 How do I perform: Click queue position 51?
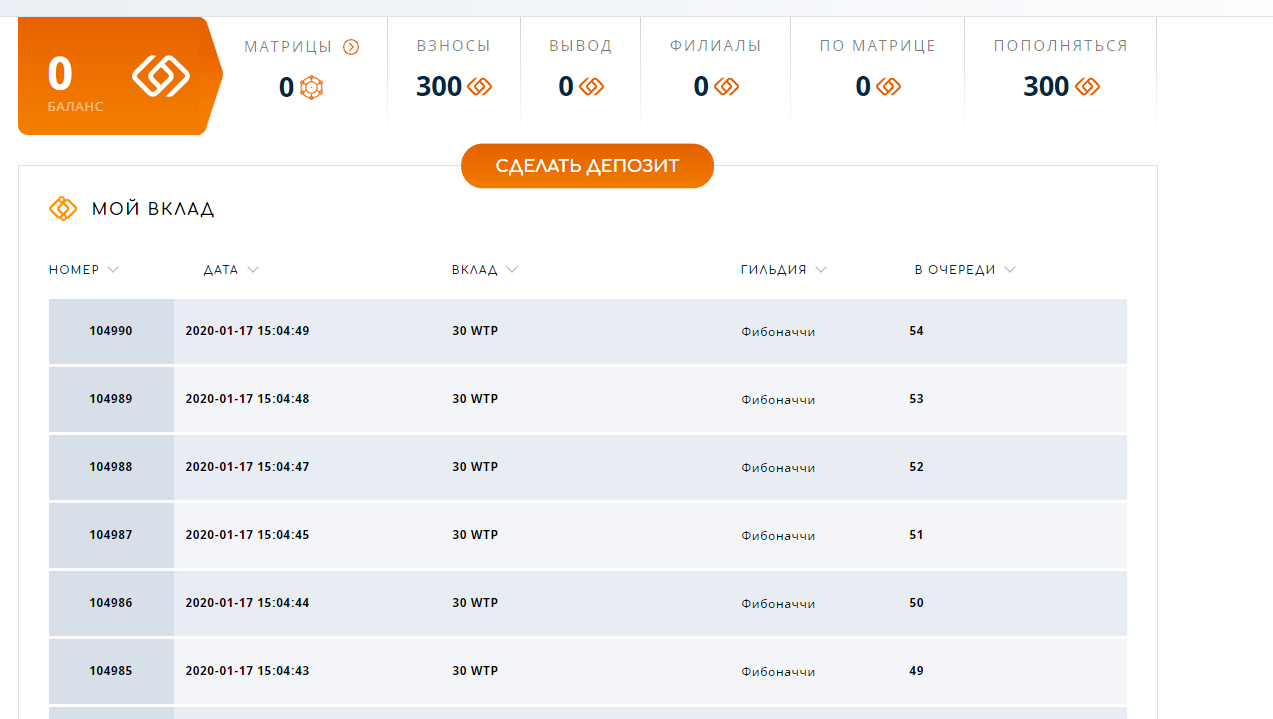[917, 535]
